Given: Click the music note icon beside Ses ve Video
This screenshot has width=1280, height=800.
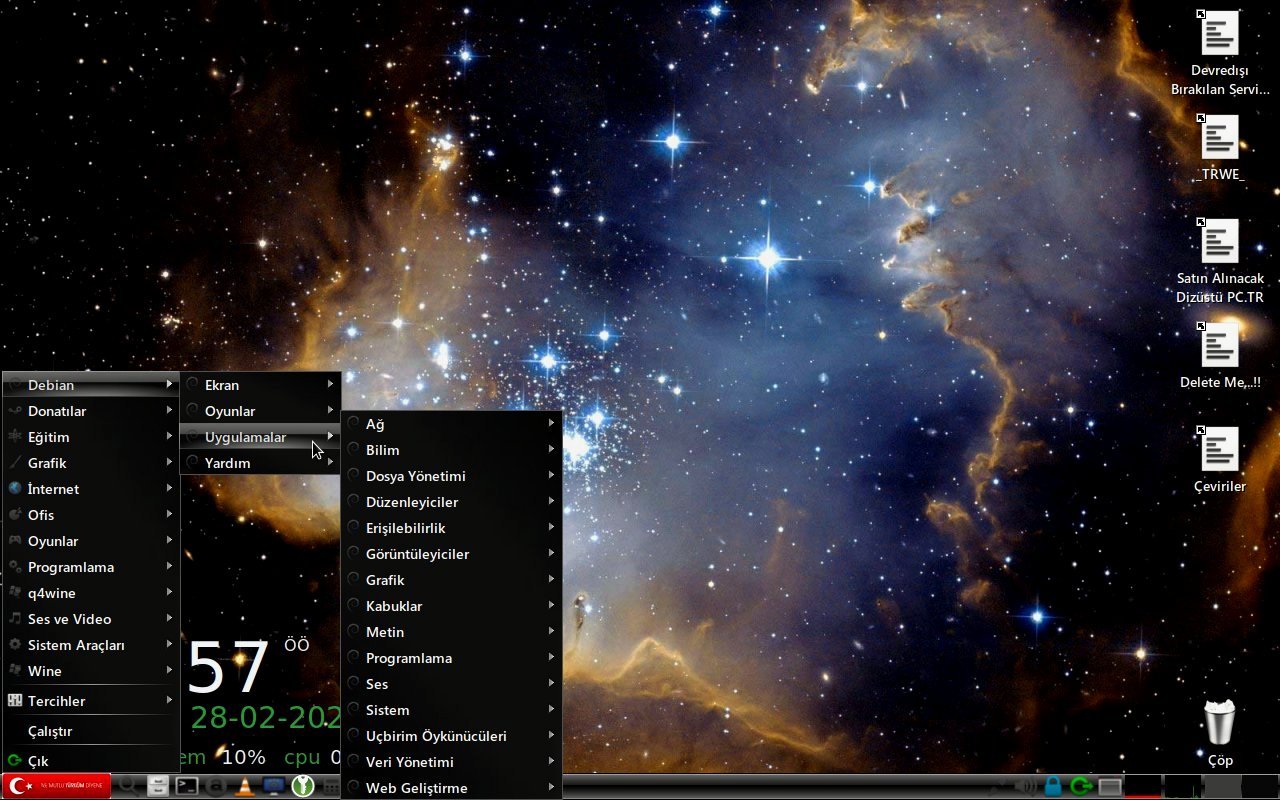Looking at the screenshot, I should [15, 619].
